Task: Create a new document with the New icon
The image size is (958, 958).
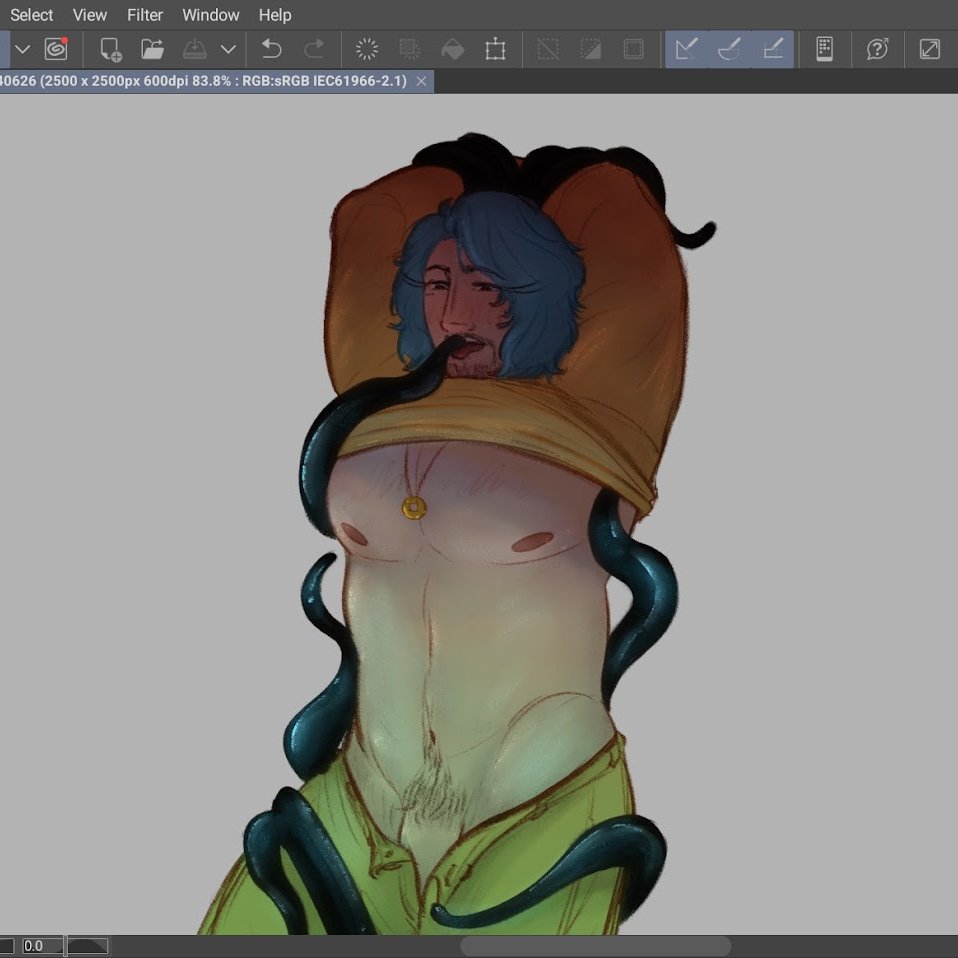Action: (111, 49)
